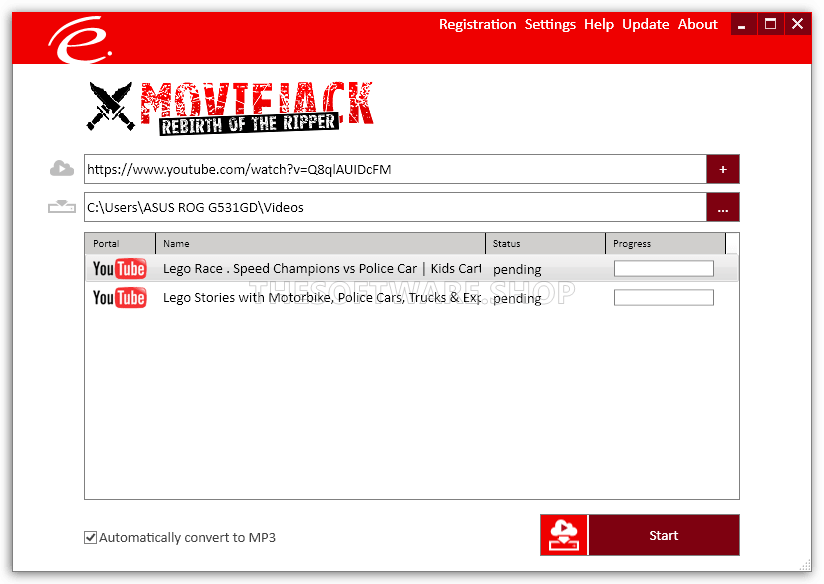Click pending status of Lego Race row
This screenshot has height=584, width=824.
[517, 270]
